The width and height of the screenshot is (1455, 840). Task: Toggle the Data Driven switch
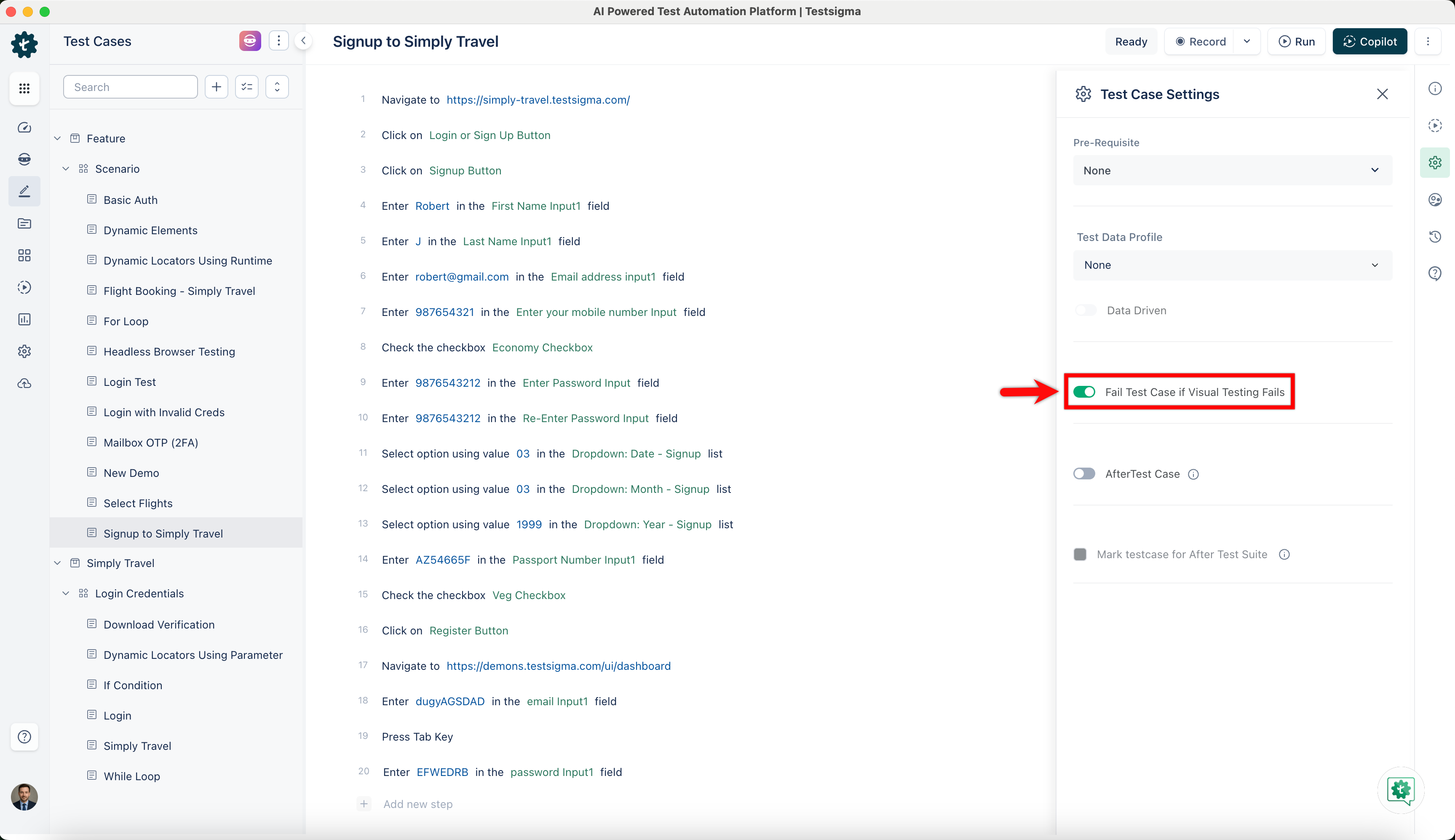1085,310
